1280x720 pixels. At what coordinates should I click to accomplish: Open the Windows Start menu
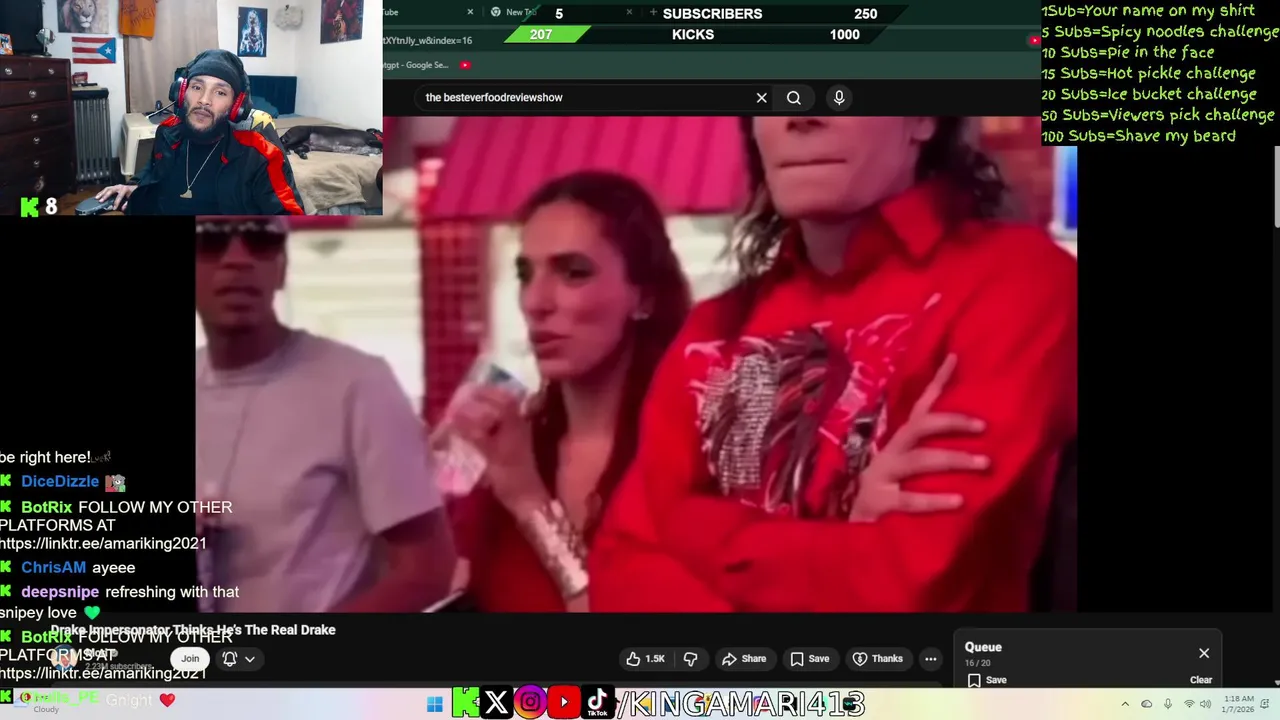point(435,704)
